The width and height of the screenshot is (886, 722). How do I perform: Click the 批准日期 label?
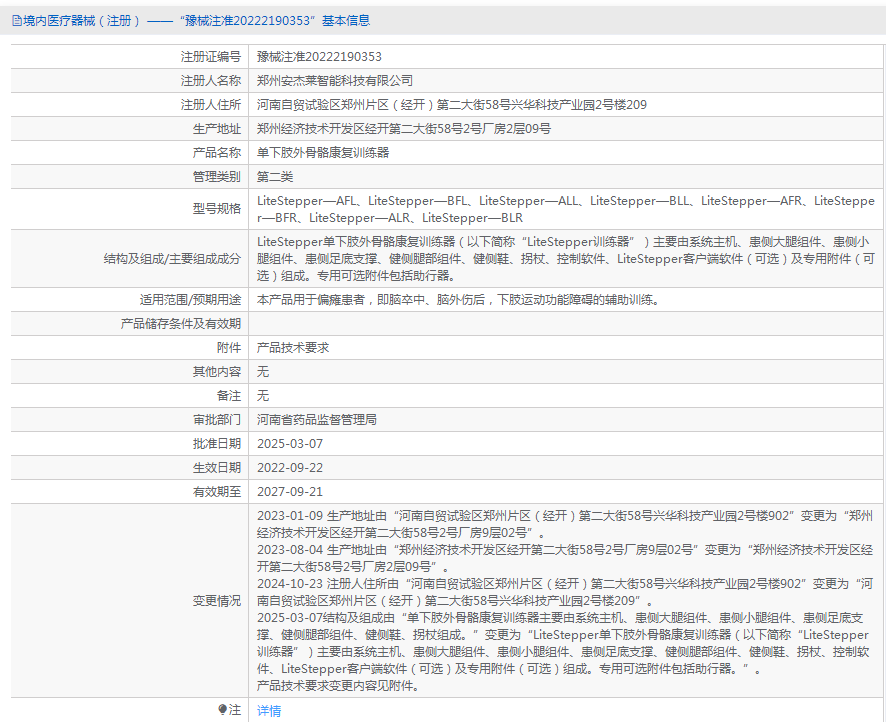click(217, 444)
